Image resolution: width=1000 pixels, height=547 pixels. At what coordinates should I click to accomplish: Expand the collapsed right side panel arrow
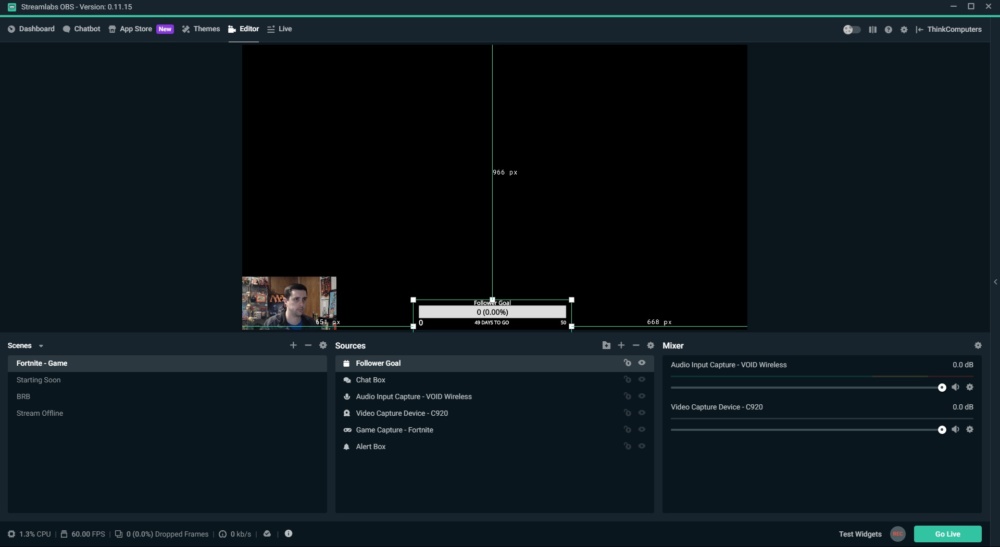pos(995,282)
